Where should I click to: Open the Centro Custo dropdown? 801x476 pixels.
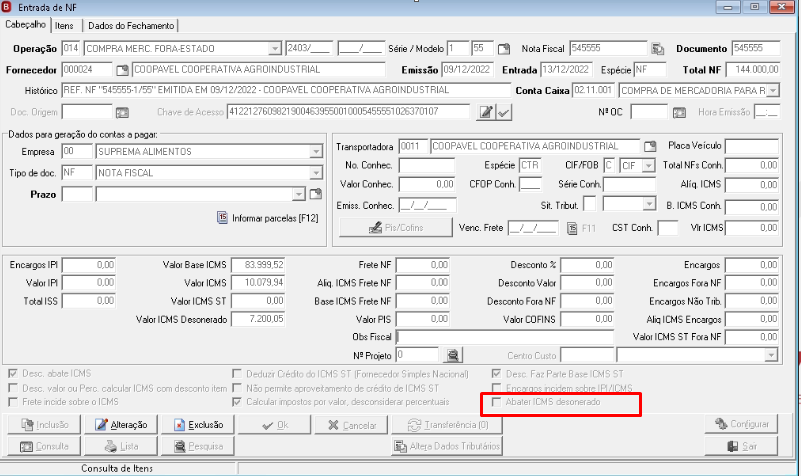771,355
